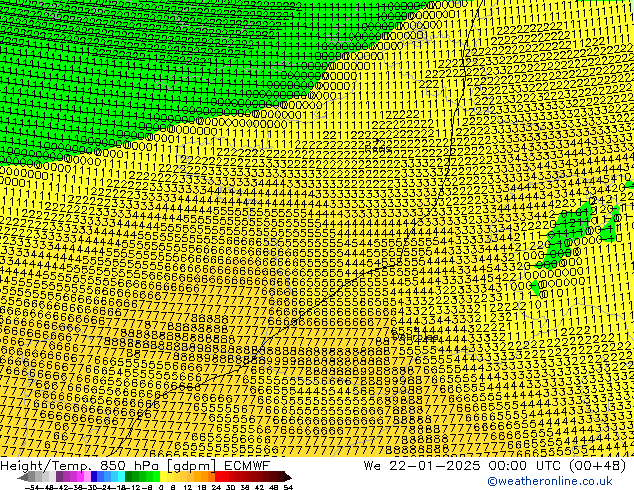Click the right dark arrow end of the color scale

click(x=288, y=477)
